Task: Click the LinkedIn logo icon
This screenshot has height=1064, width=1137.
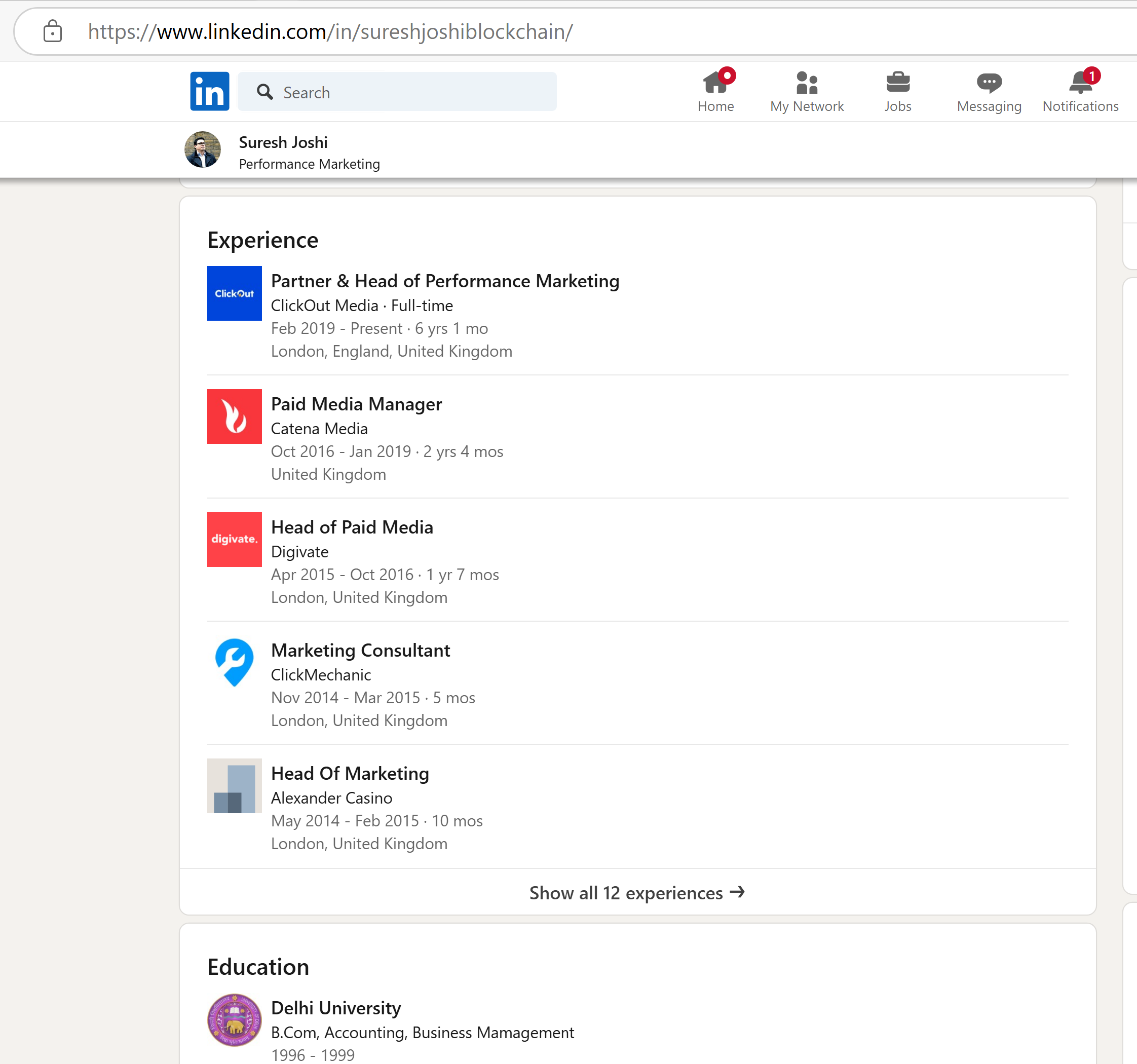Action: tap(209, 92)
